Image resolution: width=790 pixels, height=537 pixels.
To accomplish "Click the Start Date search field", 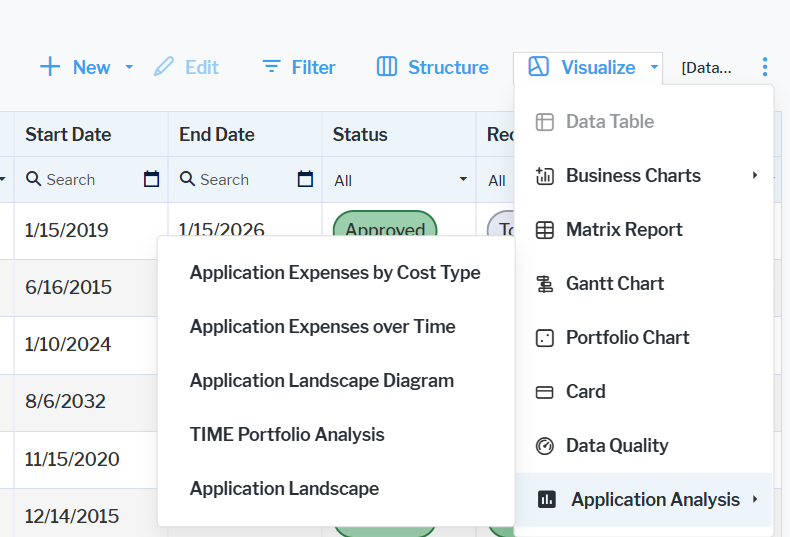I will [x=80, y=180].
